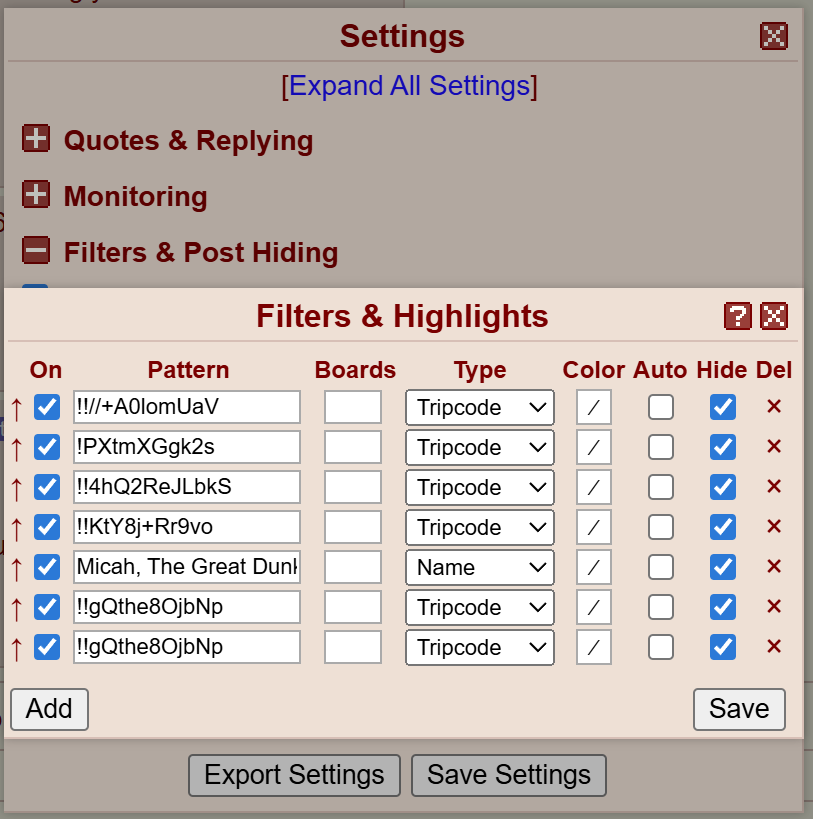The height and width of the screenshot is (819, 813).
Task: Focus the !PXtmXGgk2s pattern field
Action: pyautogui.click(x=187, y=447)
